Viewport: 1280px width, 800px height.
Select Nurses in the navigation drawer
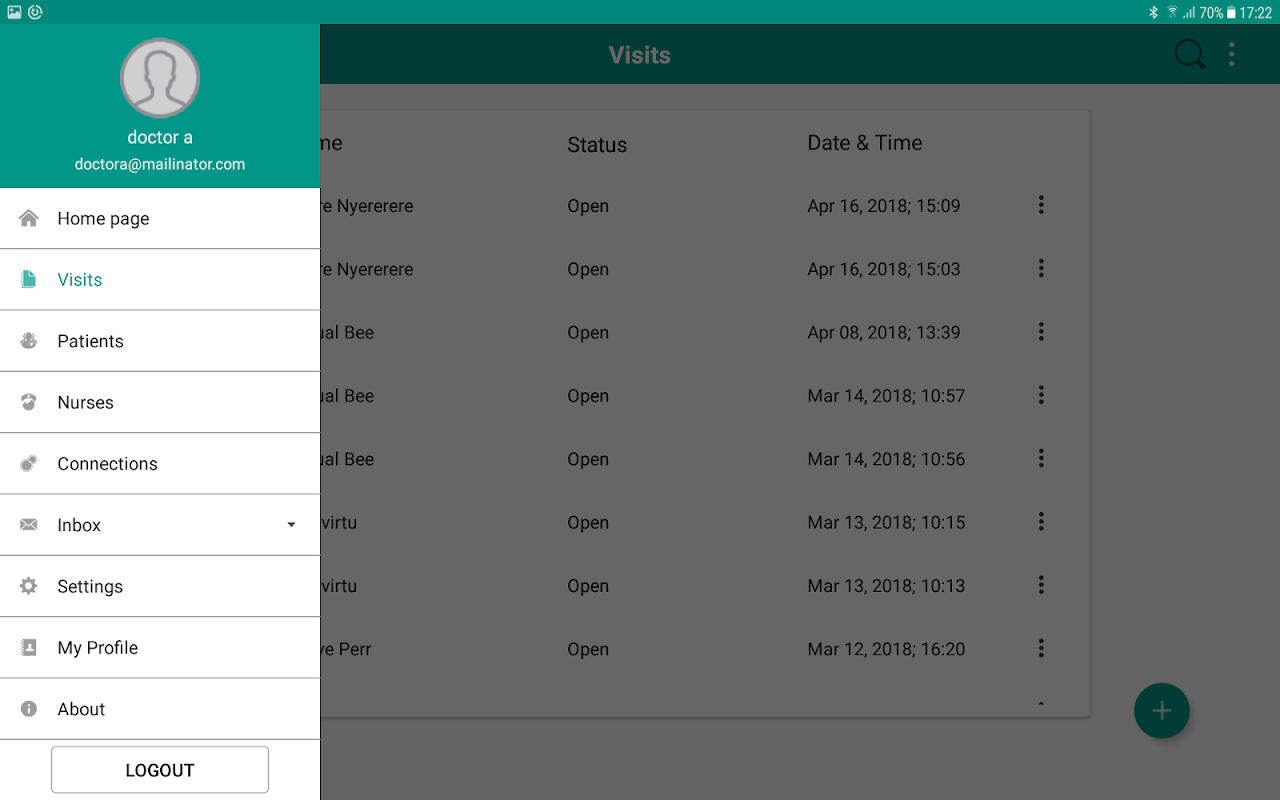tap(86, 402)
